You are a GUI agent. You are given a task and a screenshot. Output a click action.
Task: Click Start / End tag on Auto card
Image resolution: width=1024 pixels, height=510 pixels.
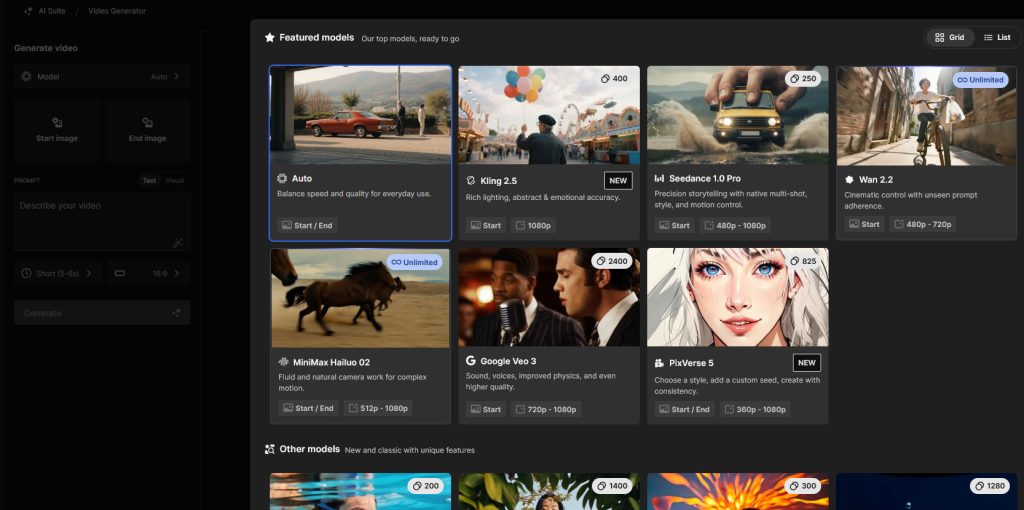pos(307,225)
